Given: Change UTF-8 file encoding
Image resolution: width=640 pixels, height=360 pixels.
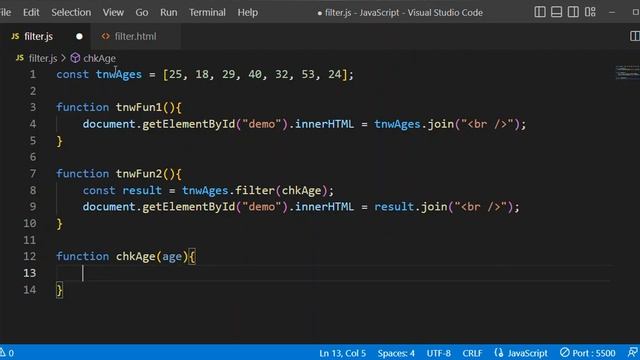Looking at the screenshot, I should pyautogui.click(x=439, y=353).
